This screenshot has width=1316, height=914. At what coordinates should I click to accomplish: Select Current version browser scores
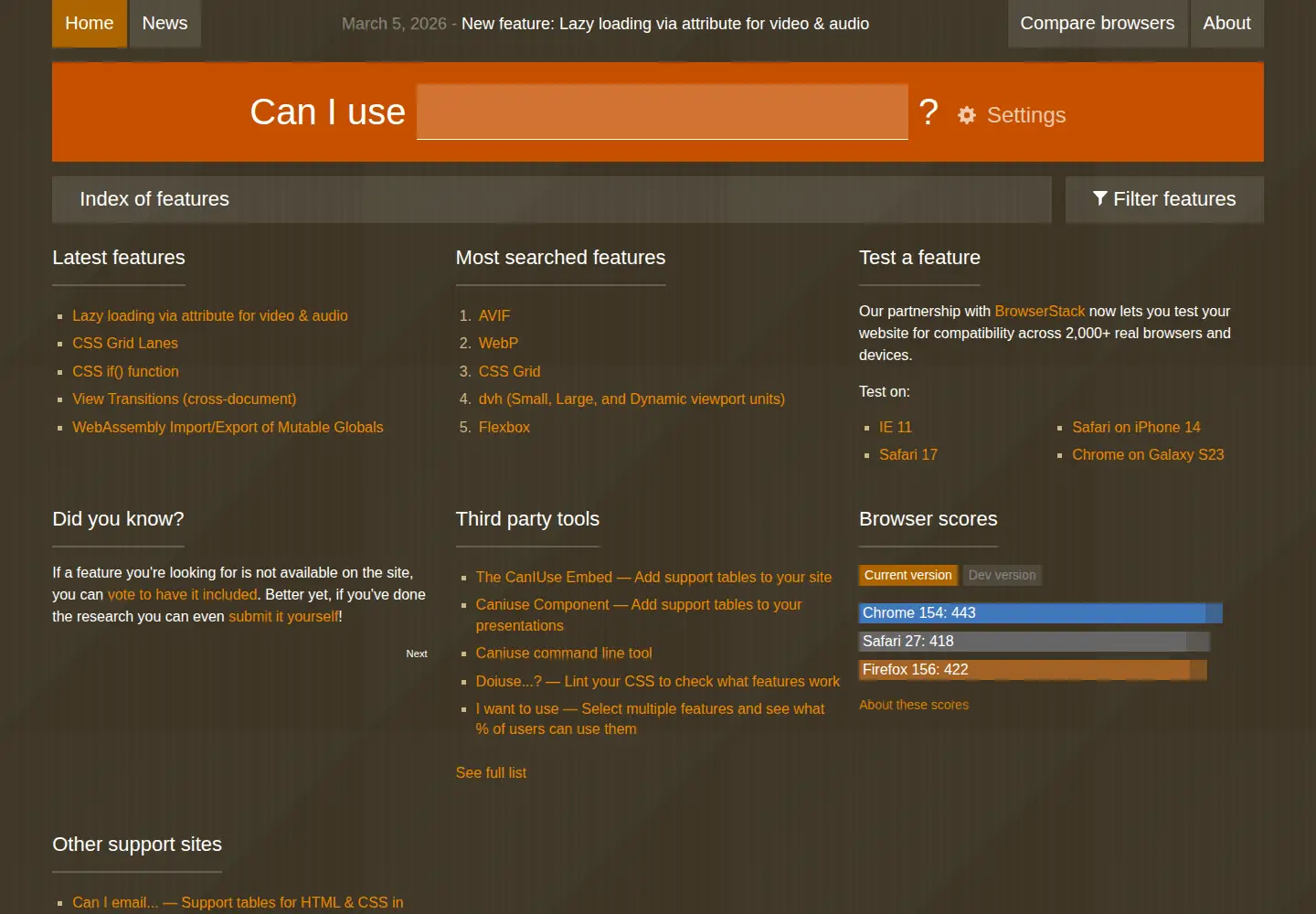click(908, 575)
